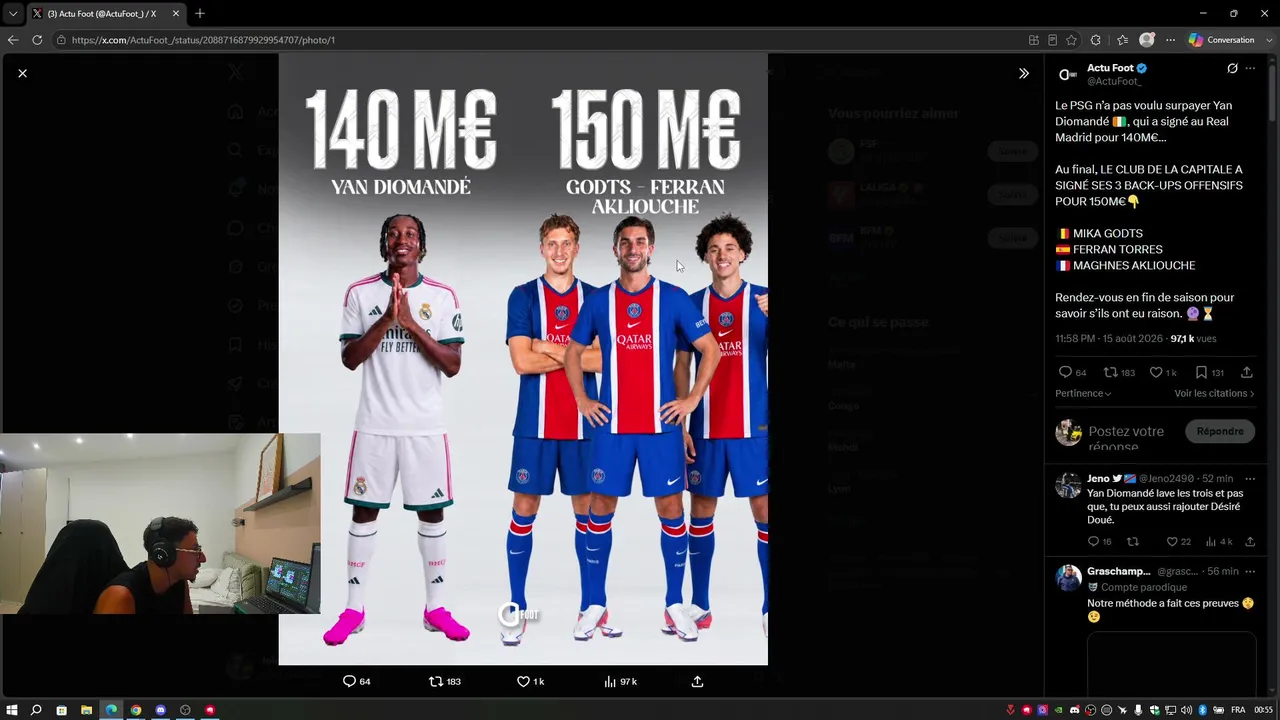Open the Actu Foot profile name link
Screen dimensions: 1280x720
point(1110,68)
